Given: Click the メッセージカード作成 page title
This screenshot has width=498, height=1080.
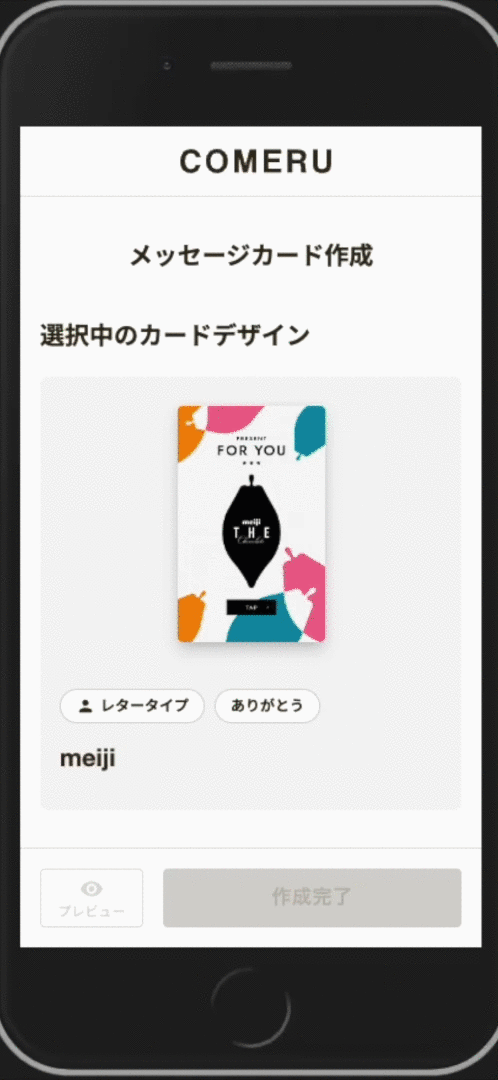Looking at the screenshot, I should point(251,256).
